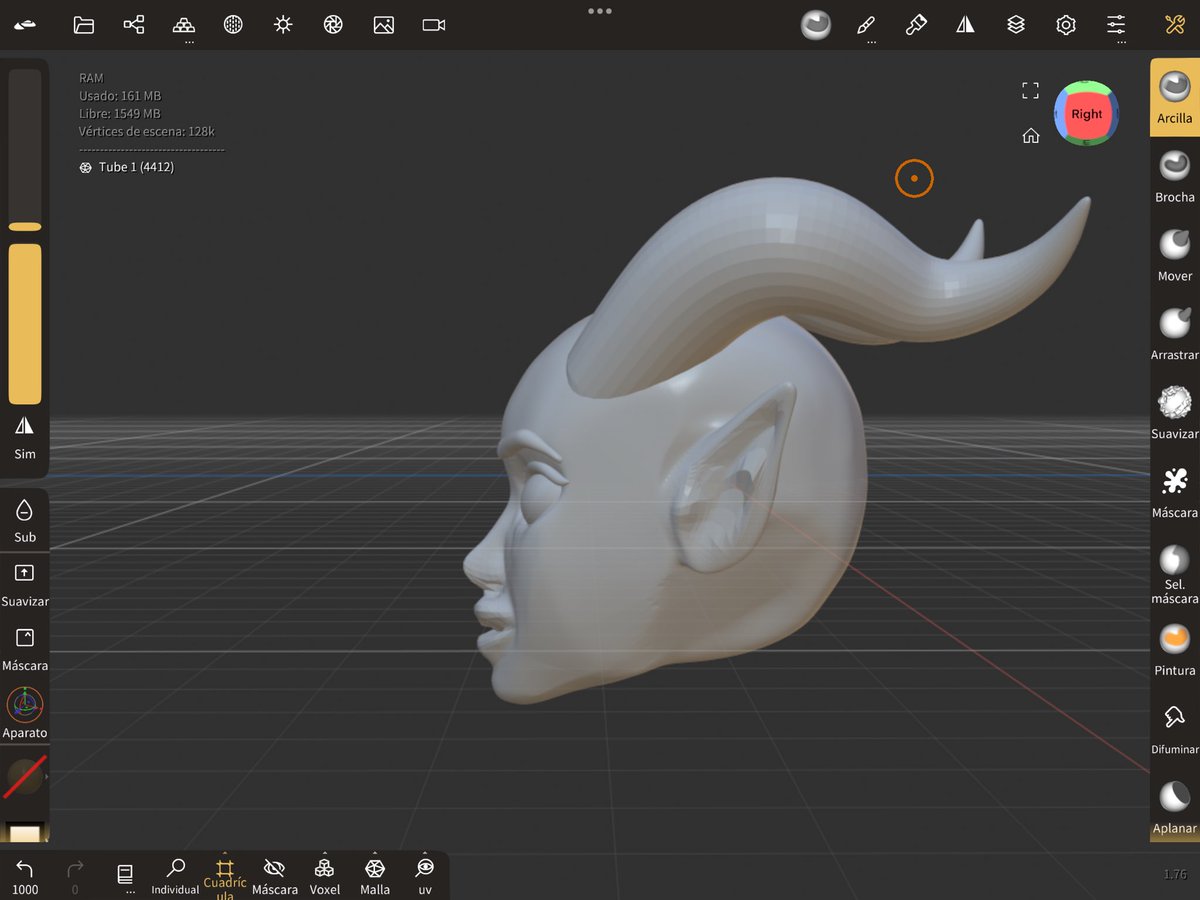Click the Nomad logo icon
Viewport: 1200px width, 900px height.
tap(25, 24)
